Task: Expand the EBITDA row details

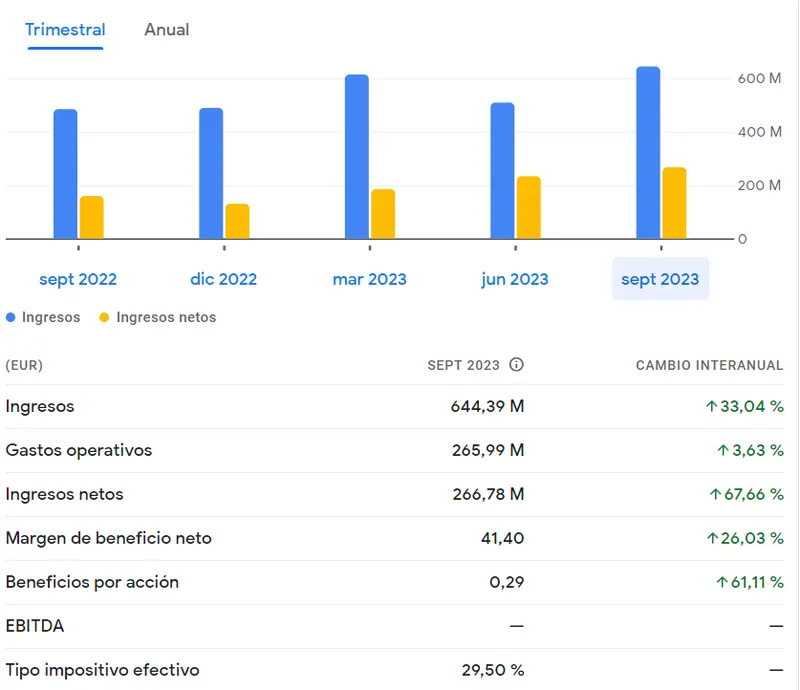Action: coord(33,626)
